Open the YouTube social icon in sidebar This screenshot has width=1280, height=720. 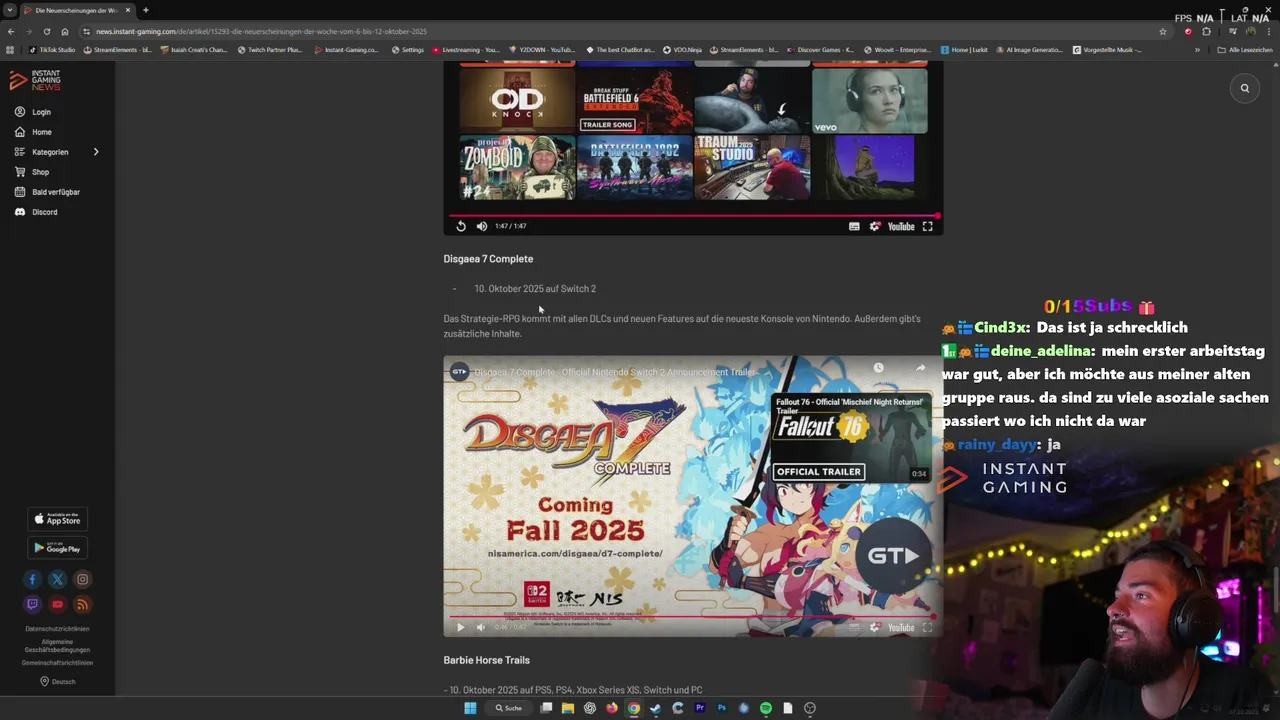(x=57, y=604)
